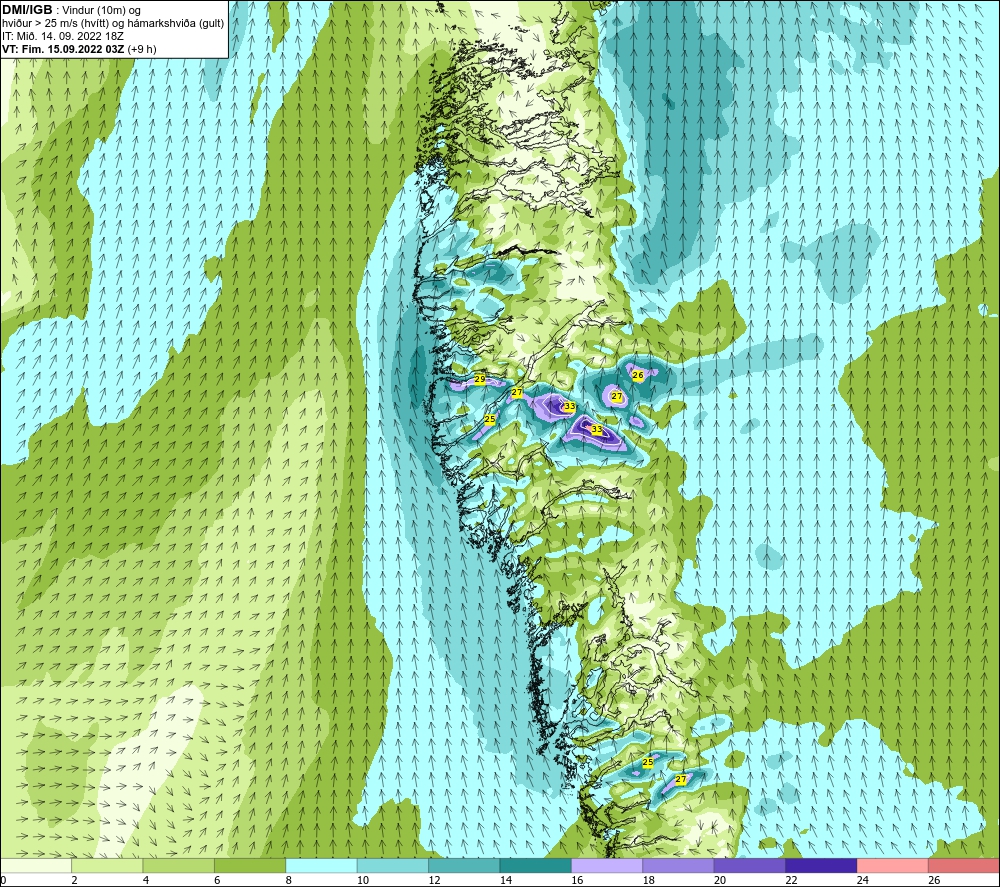
Task: Click the '18' tick label on the color scale
Action: [649, 880]
